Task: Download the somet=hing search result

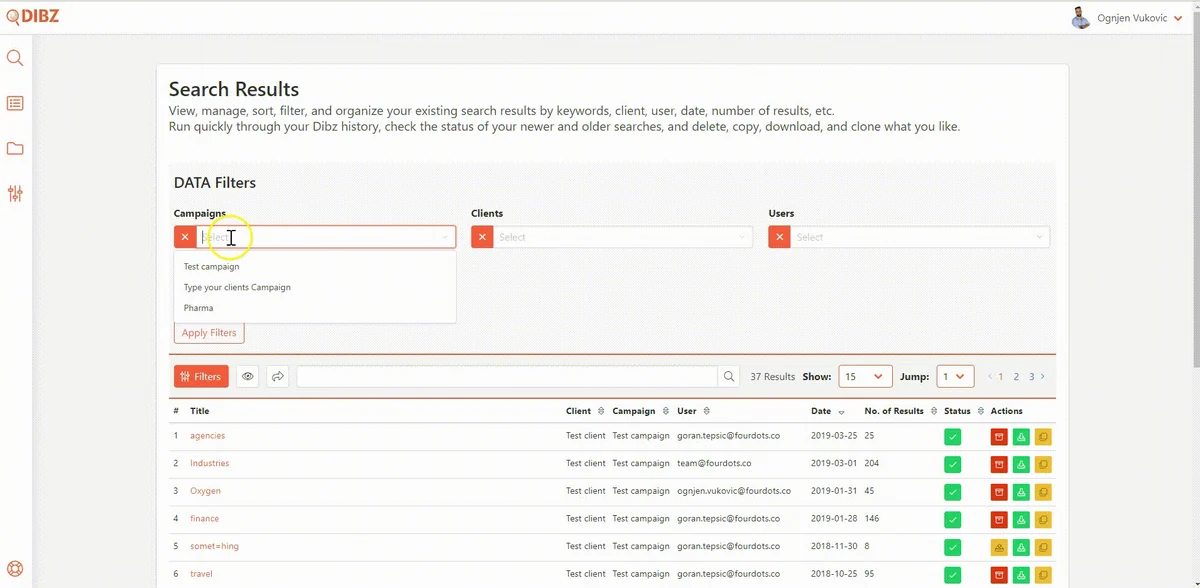Action: (1021, 547)
